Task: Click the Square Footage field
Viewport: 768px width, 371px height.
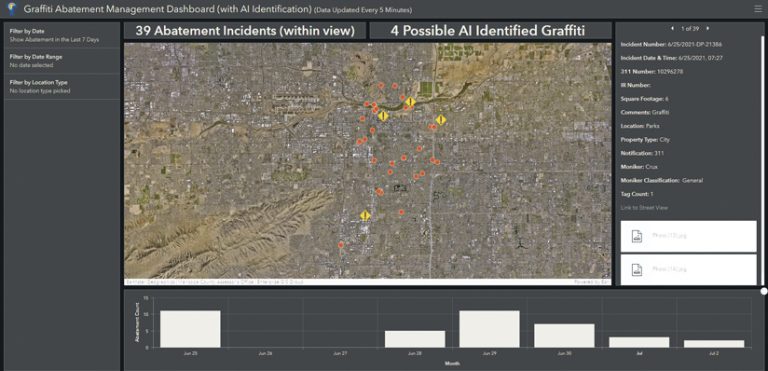Action: click(x=645, y=99)
